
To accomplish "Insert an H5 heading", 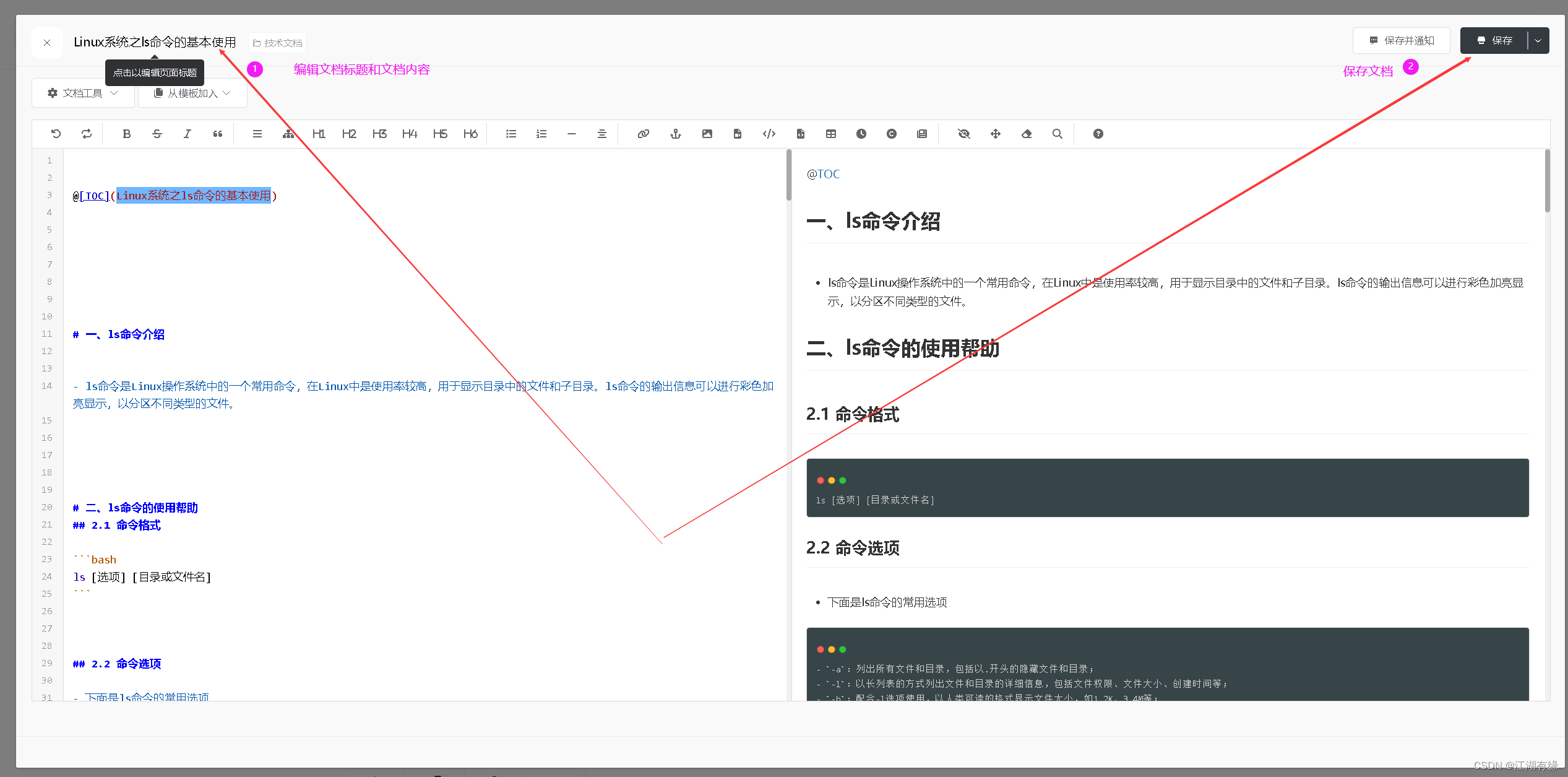I will (x=440, y=134).
